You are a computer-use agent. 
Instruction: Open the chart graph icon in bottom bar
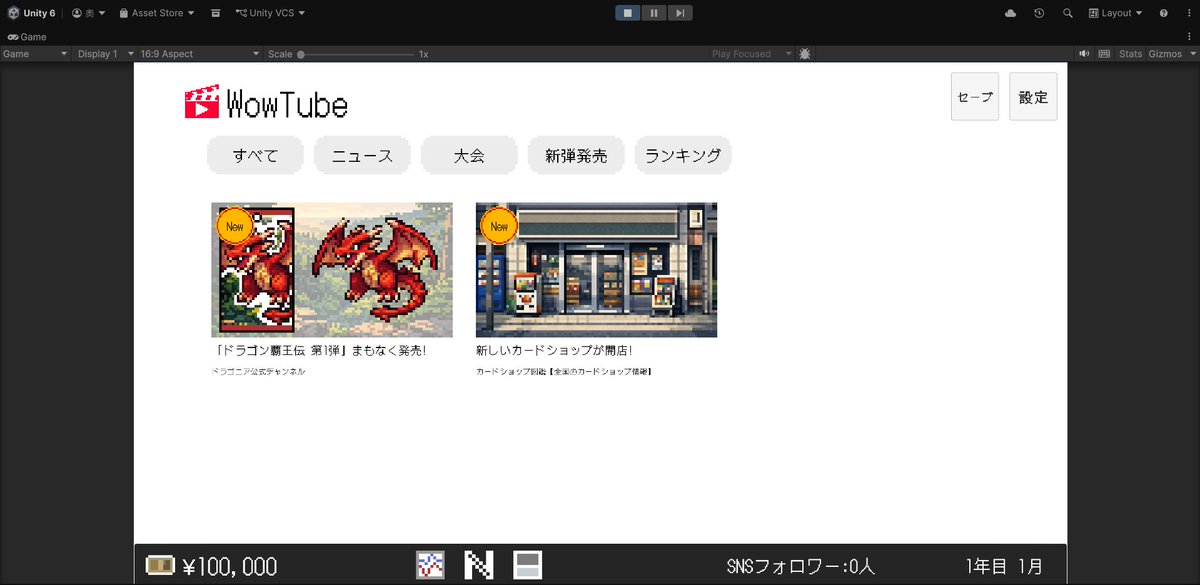tap(430, 565)
